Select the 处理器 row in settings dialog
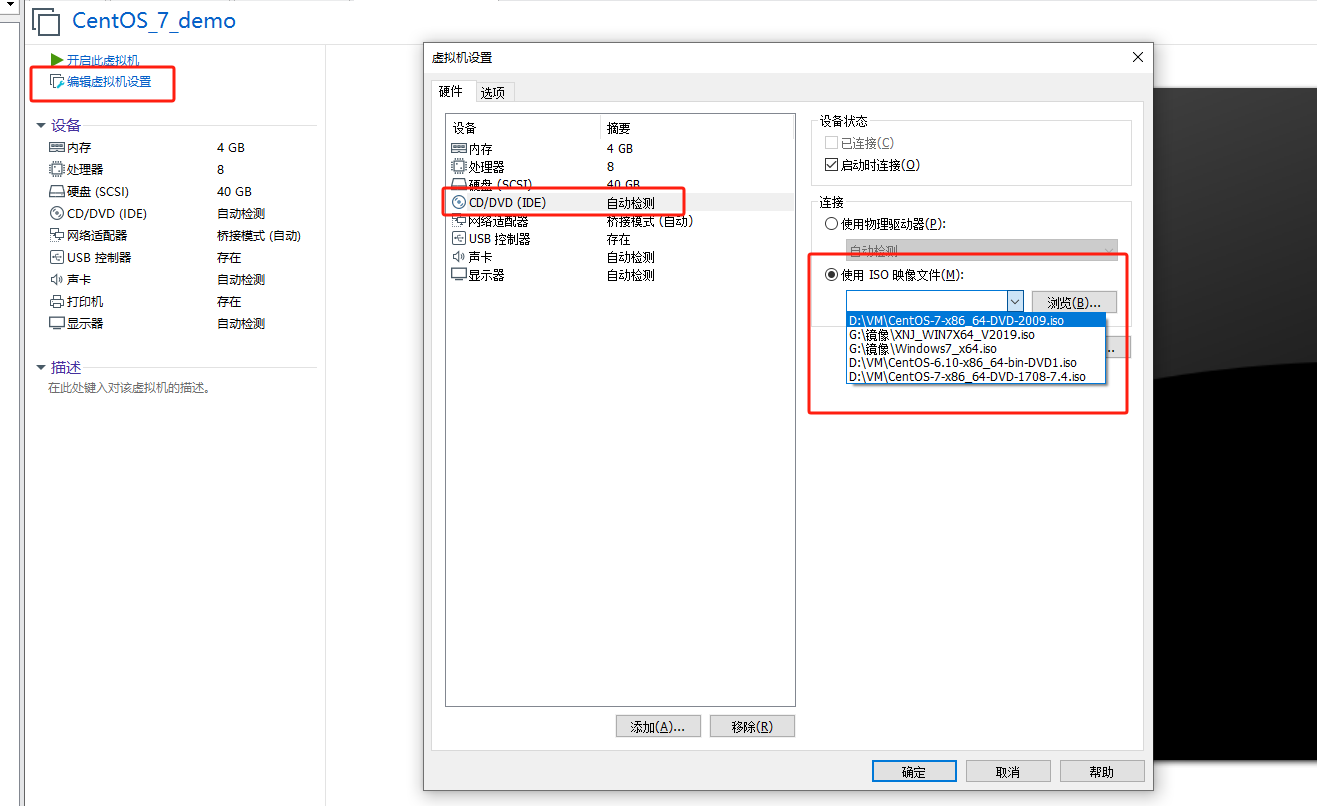The height and width of the screenshot is (806, 1317). 620,166
